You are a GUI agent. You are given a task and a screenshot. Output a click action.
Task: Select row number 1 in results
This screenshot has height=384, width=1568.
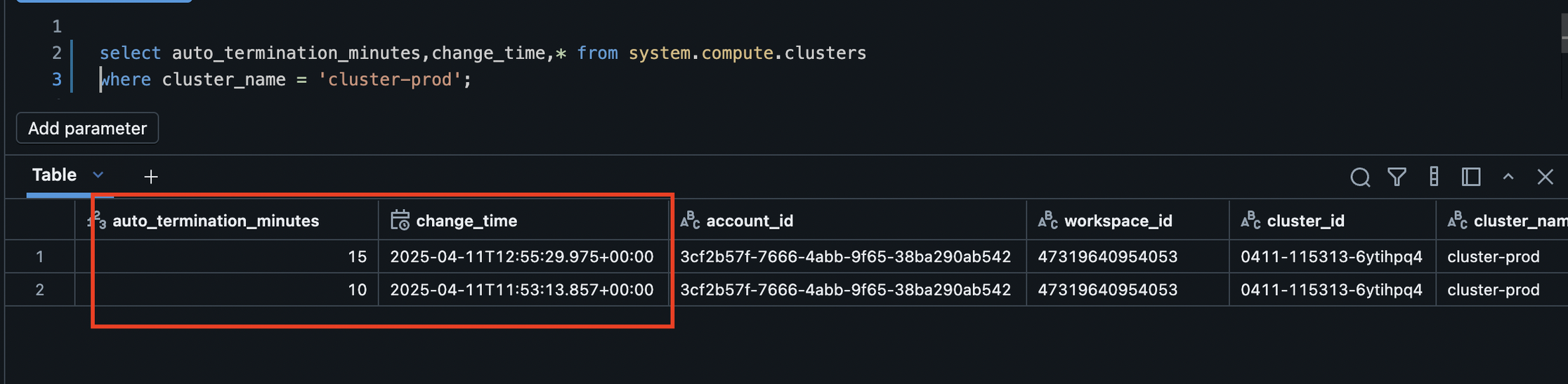[x=40, y=257]
